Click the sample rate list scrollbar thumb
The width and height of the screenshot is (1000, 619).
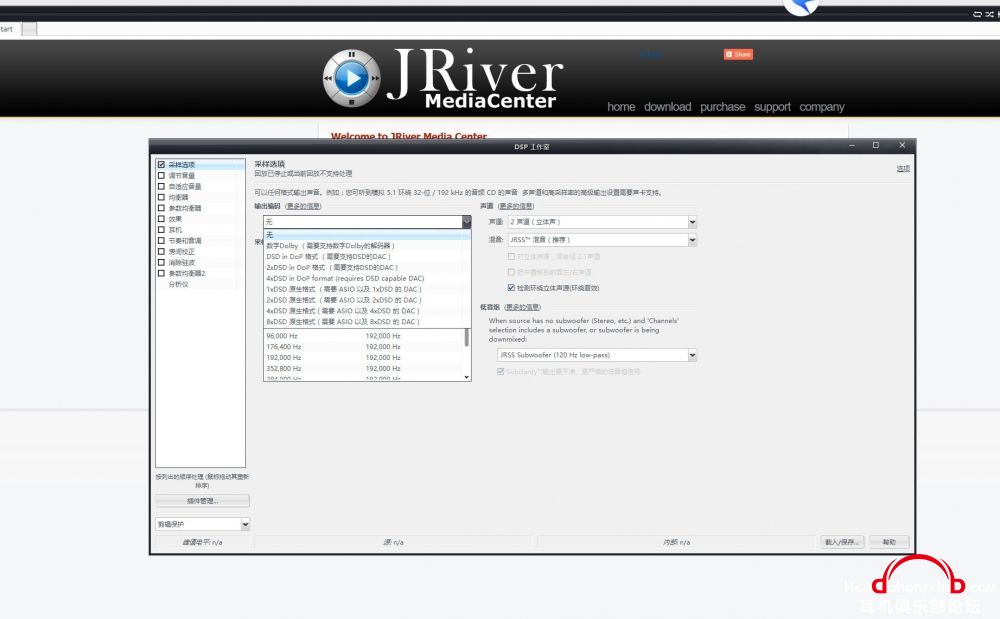click(467, 338)
